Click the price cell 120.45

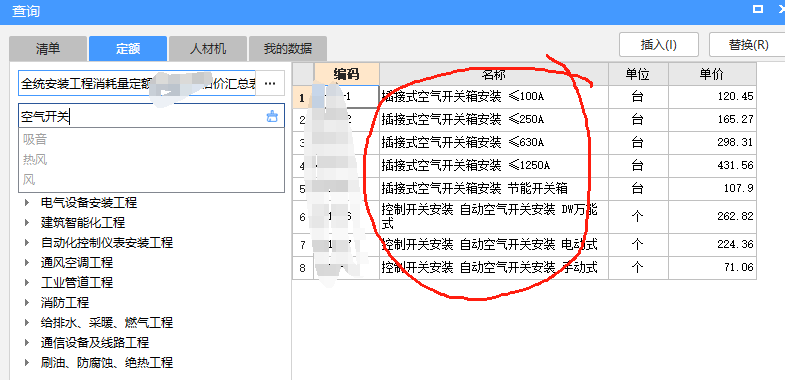(x=712, y=97)
